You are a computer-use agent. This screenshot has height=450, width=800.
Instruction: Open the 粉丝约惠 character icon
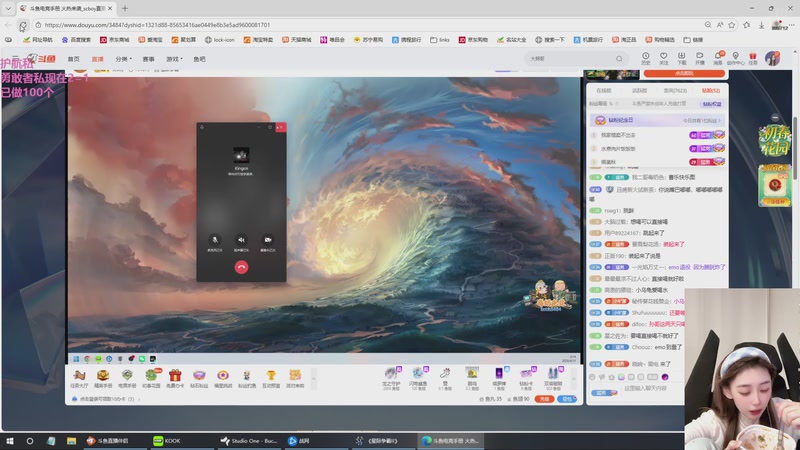pos(247,379)
